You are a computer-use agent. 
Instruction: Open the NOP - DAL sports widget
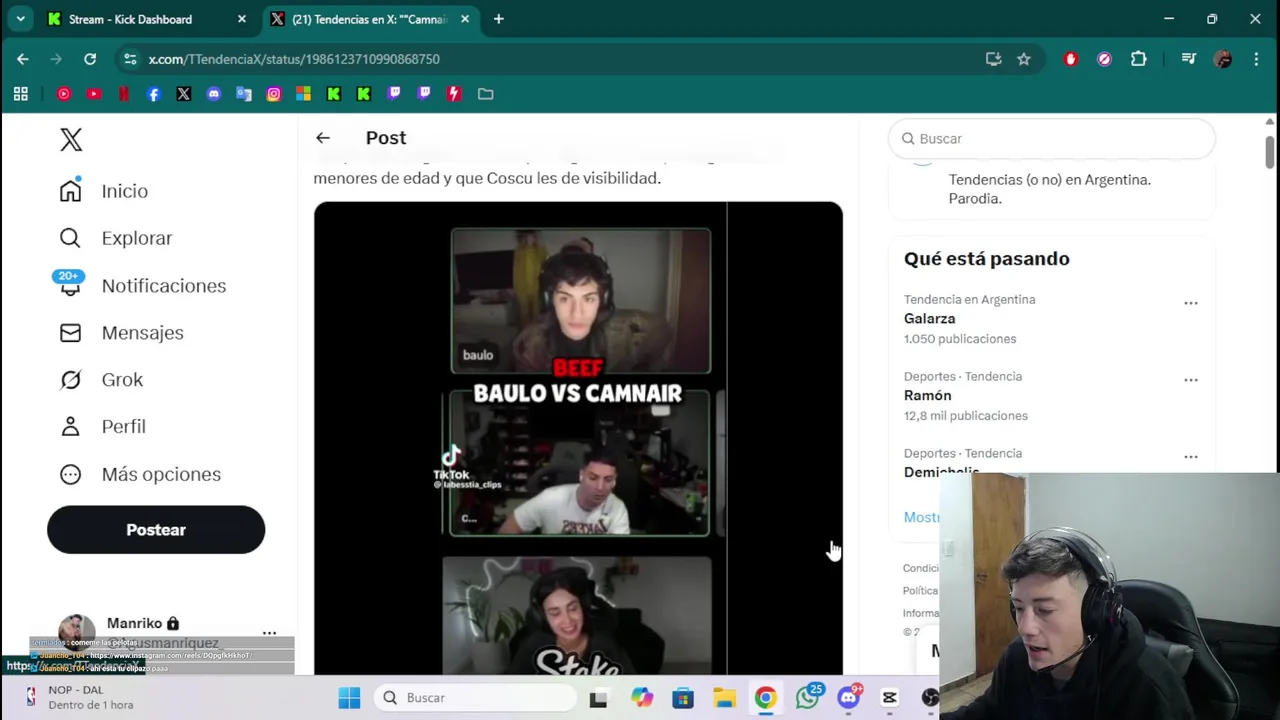coord(78,697)
